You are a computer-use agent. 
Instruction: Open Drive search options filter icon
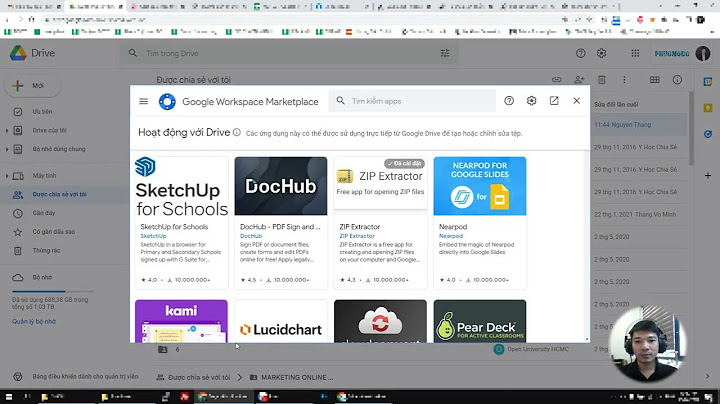[445, 53]
